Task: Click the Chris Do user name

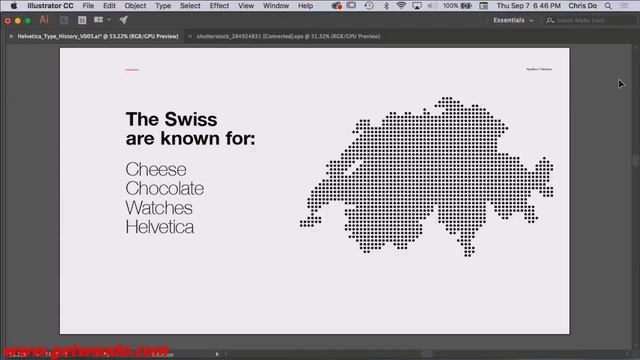Action: (x=582, y=6)
